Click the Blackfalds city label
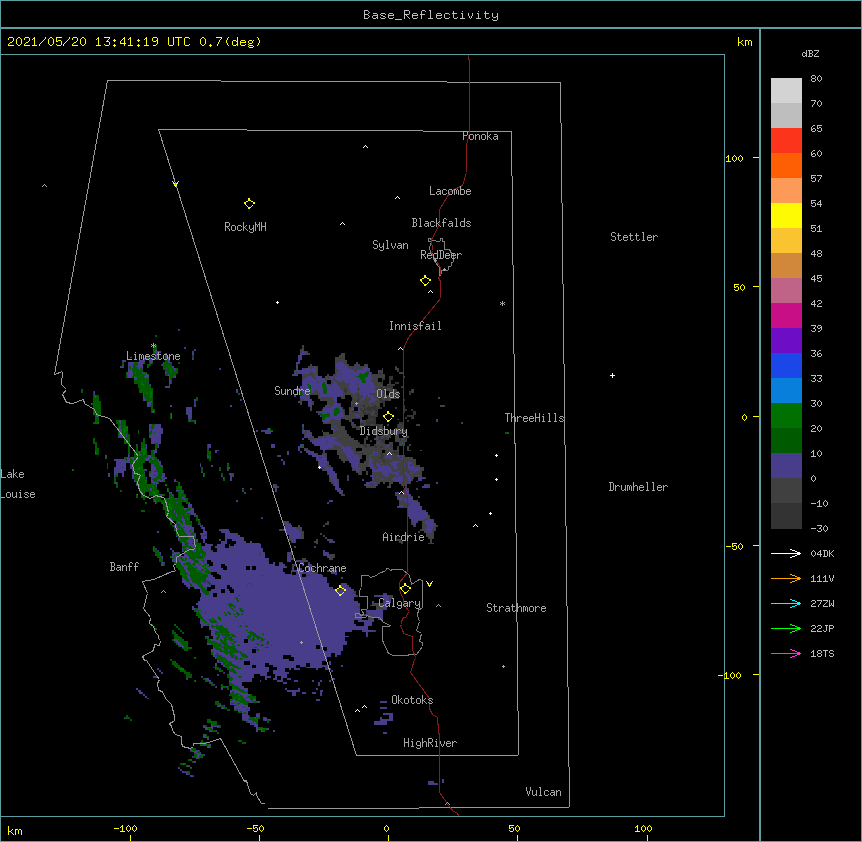Screen dimensions: 862x842 pos(441,223)
